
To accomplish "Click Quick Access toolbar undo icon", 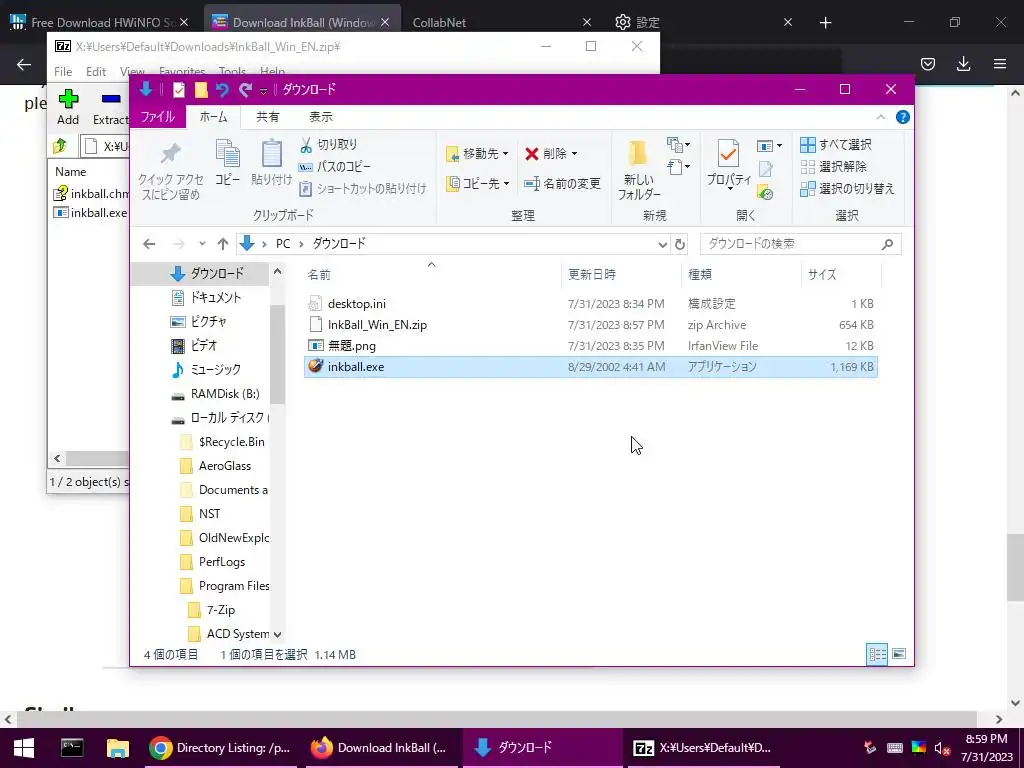I will coord(222,89).
